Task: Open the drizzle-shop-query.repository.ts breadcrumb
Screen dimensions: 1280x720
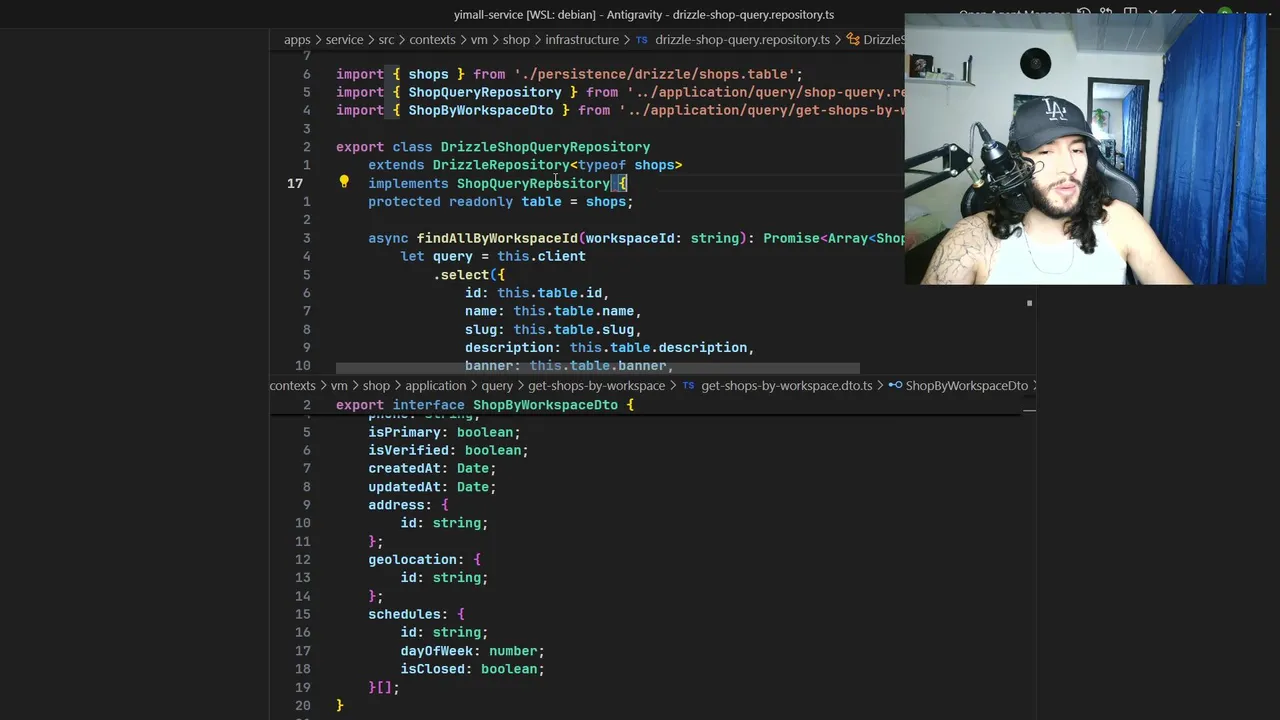Action: tap(742, 40)
